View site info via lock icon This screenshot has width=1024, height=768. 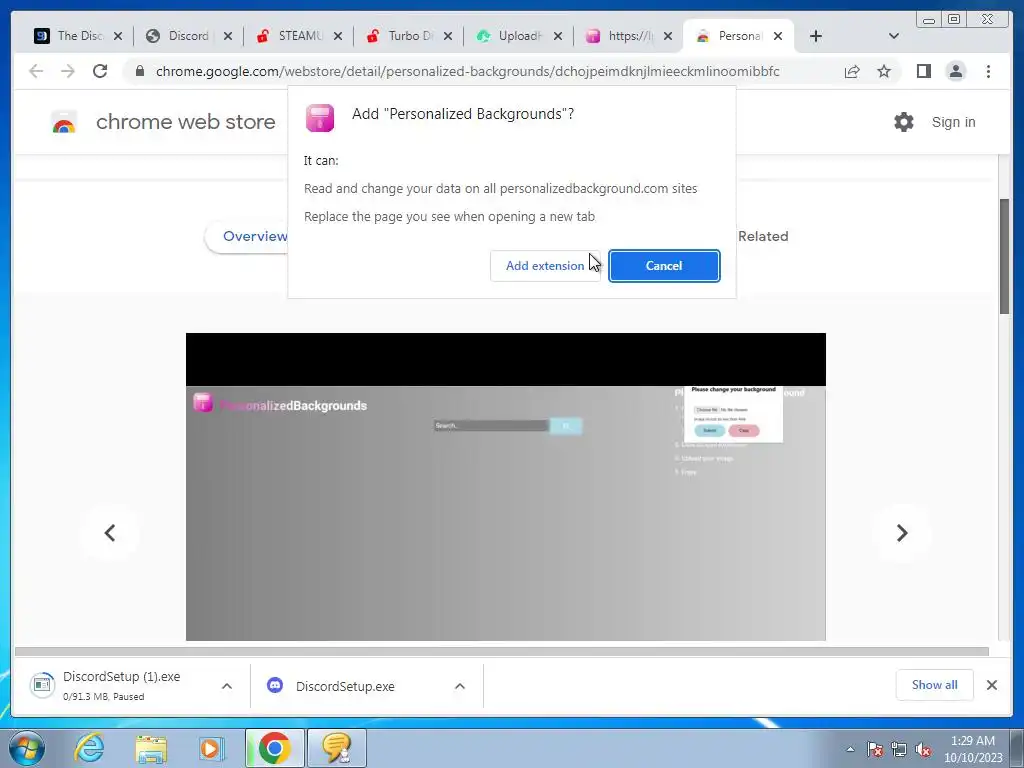[139, 71]
